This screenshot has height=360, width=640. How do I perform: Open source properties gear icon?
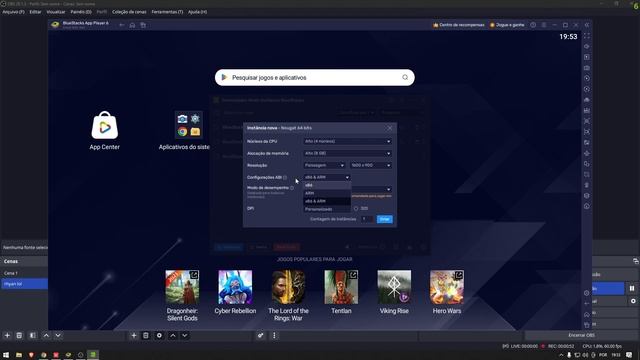[x=159, y=336]
